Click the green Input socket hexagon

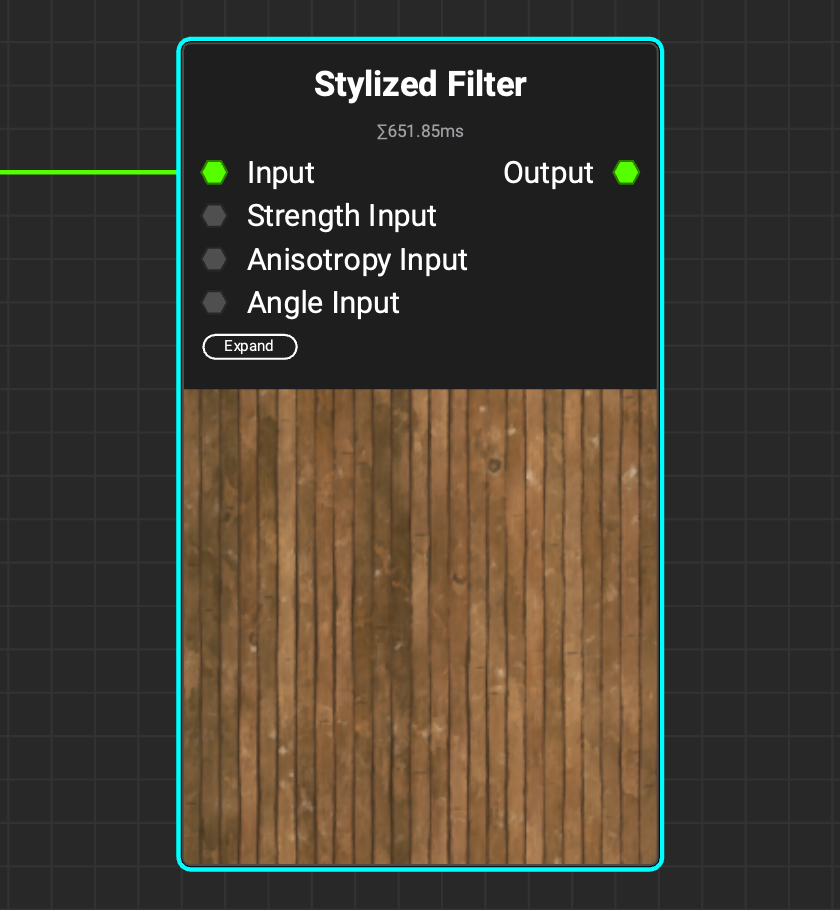214,172
